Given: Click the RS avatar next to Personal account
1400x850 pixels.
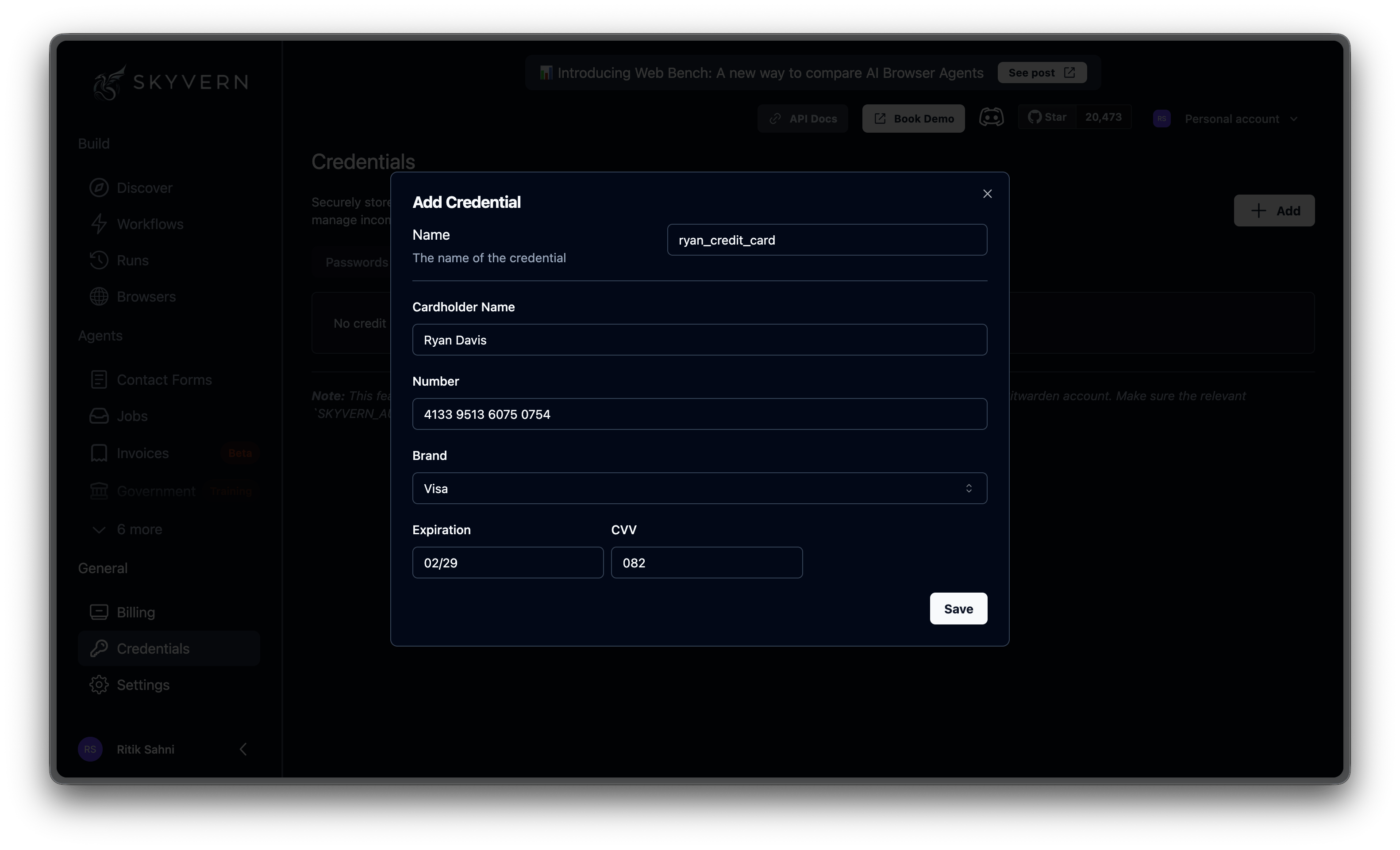Looking at the screenshot, I should (1162, 119).
